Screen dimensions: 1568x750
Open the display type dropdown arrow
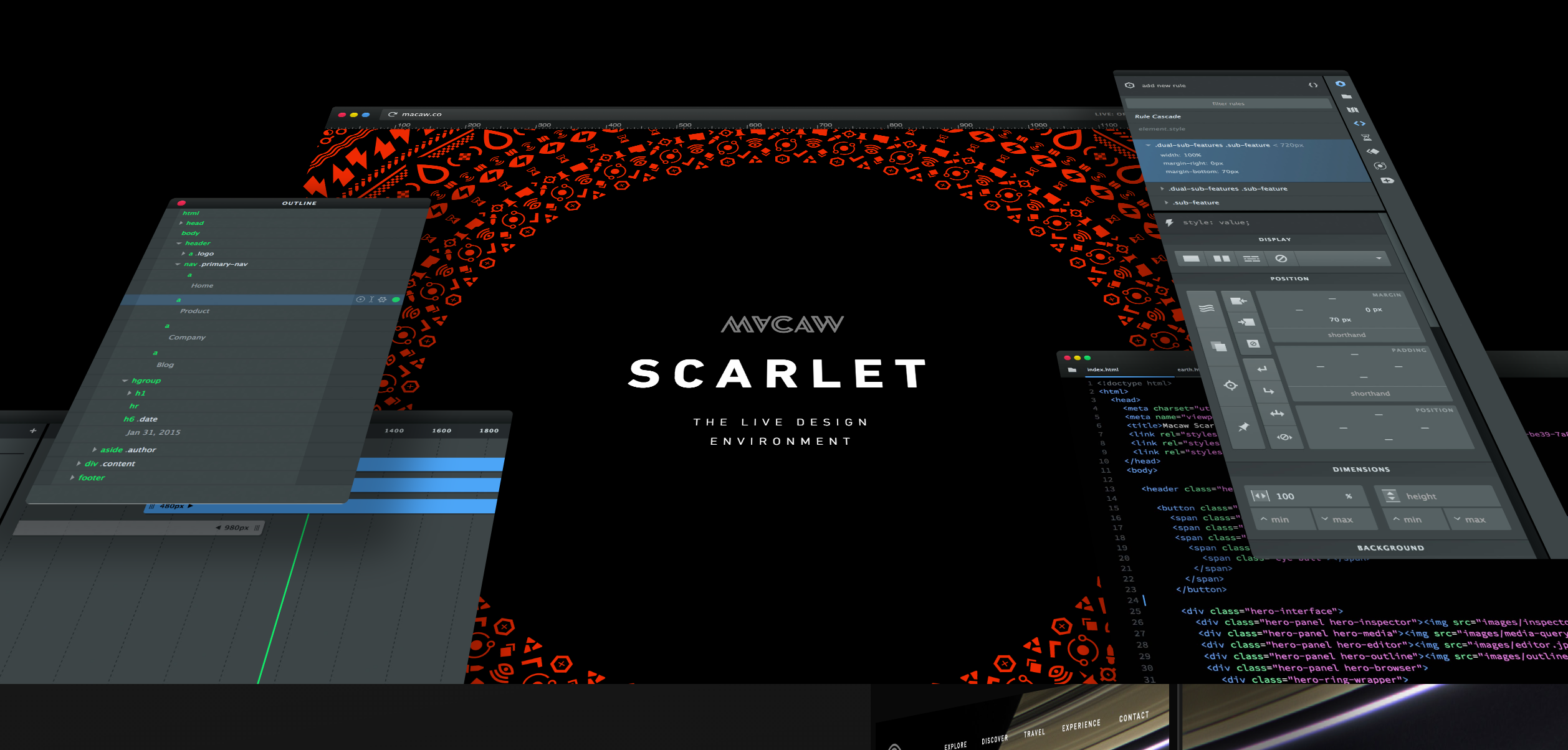(1379, 259)
